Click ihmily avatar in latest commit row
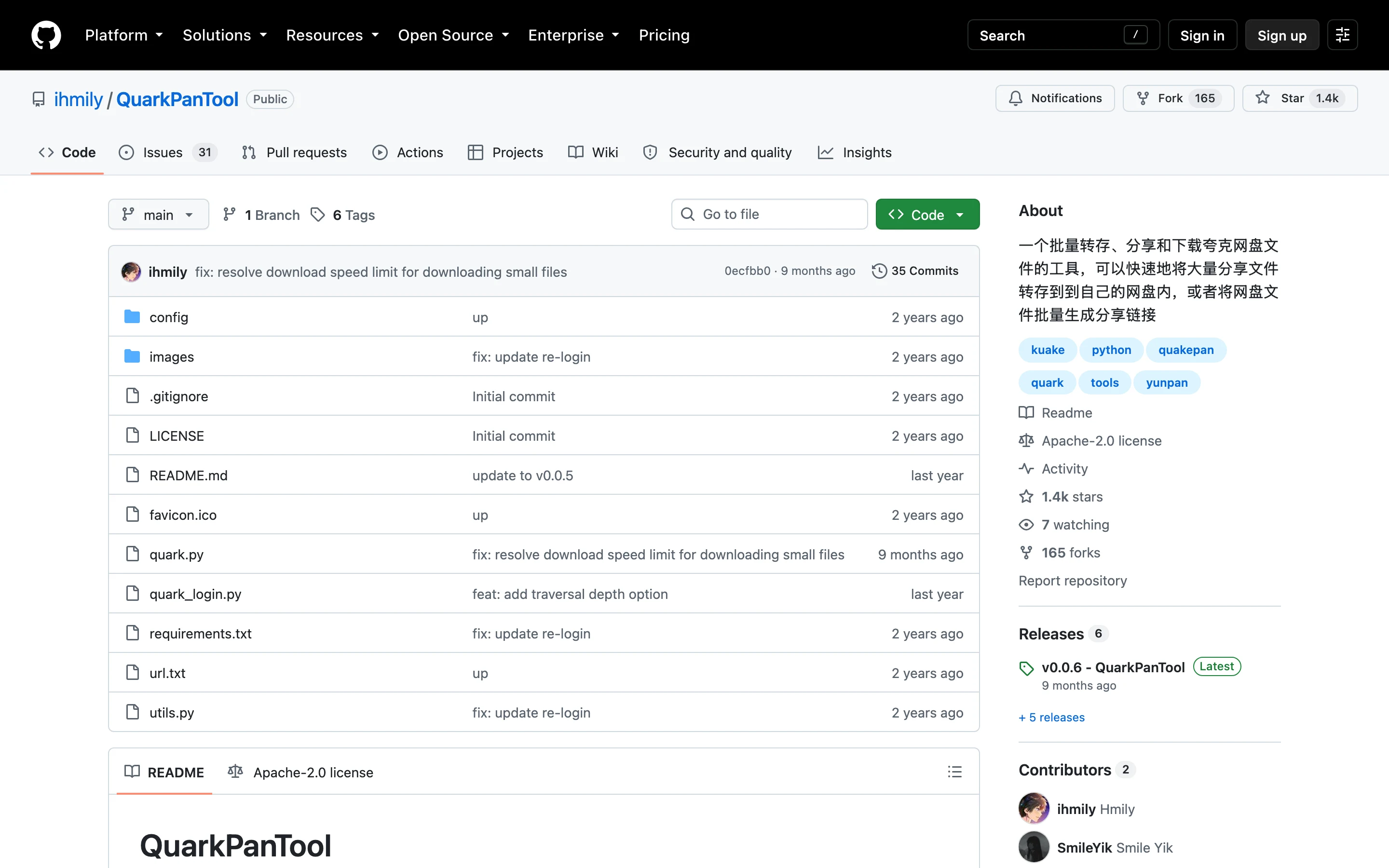 [131, 271]
